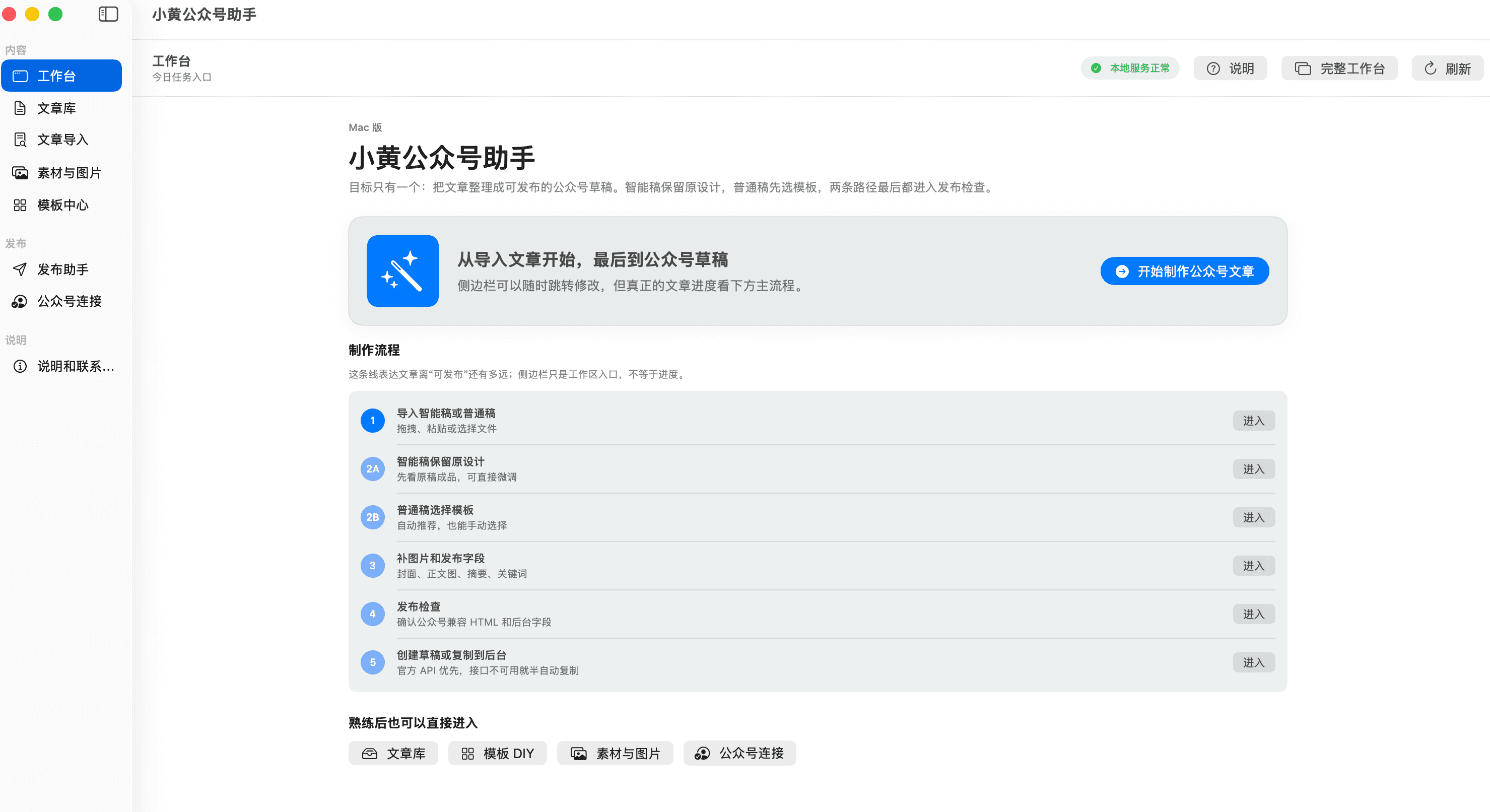Image resolution: width=1490 pixels, height=812 pixels.
Task: Open the 文章库 shortcut button at bottom
Action: [x=393, y=753]
